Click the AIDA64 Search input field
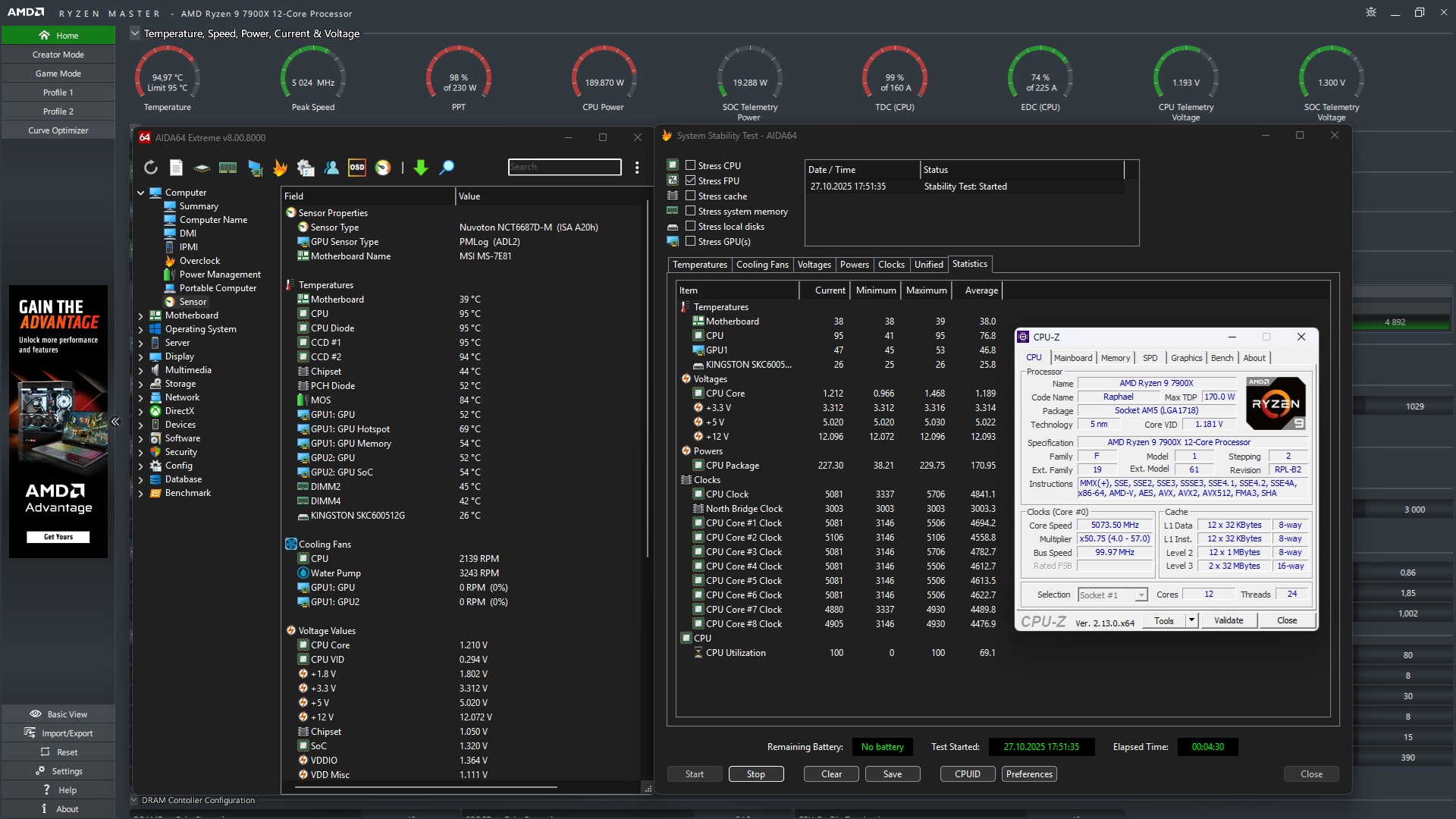The height and width of the screenshot is (819, 1456). pos(564,167)
